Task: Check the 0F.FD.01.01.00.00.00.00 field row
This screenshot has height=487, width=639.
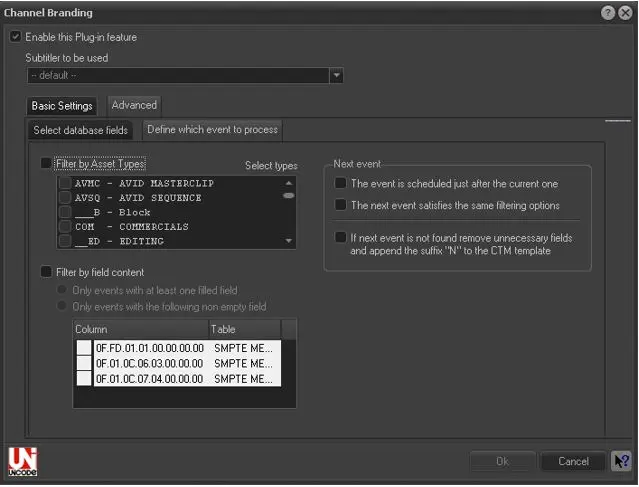Action: (x=85, y=348)
